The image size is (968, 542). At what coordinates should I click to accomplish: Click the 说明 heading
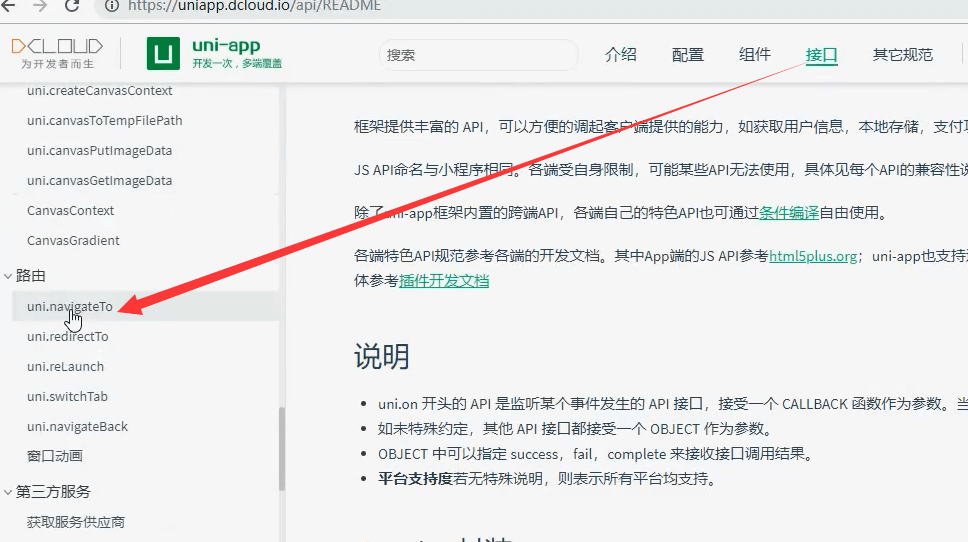pyautogui.click(x=382, y=357)
